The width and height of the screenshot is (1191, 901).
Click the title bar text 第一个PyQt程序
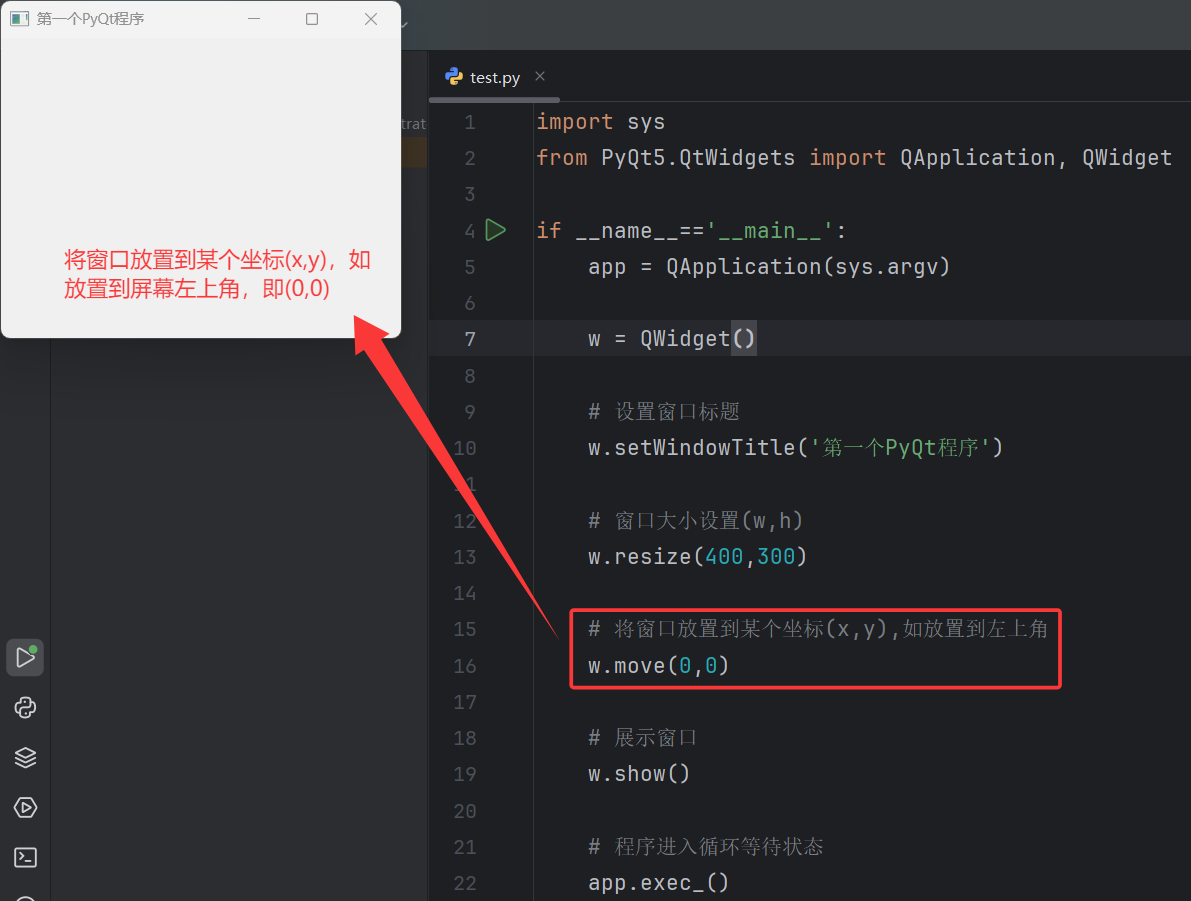(x=90, y=19)
